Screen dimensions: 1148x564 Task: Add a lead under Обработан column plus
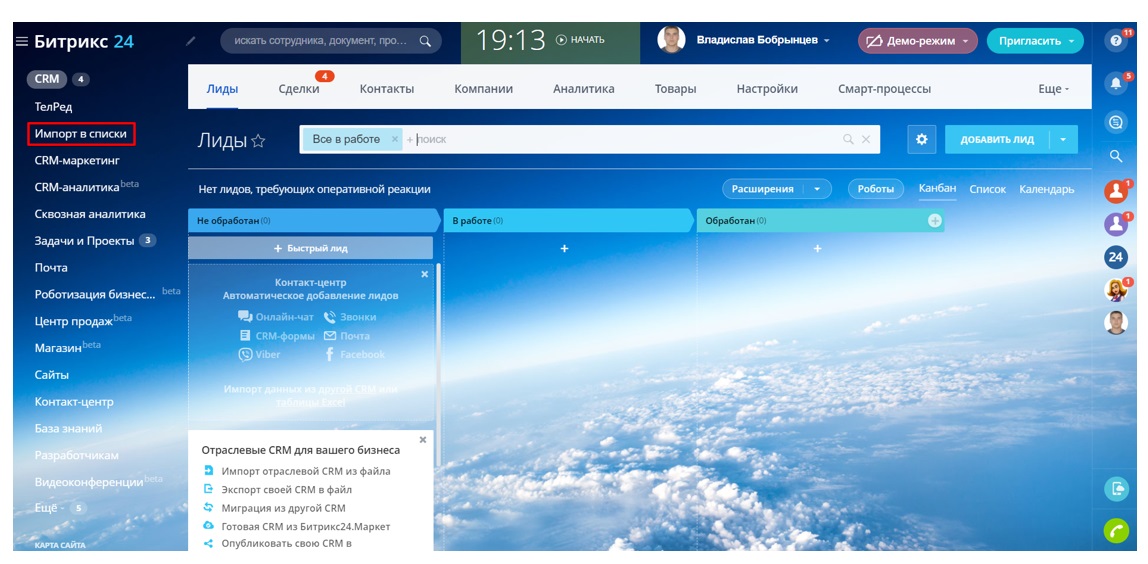818,249
